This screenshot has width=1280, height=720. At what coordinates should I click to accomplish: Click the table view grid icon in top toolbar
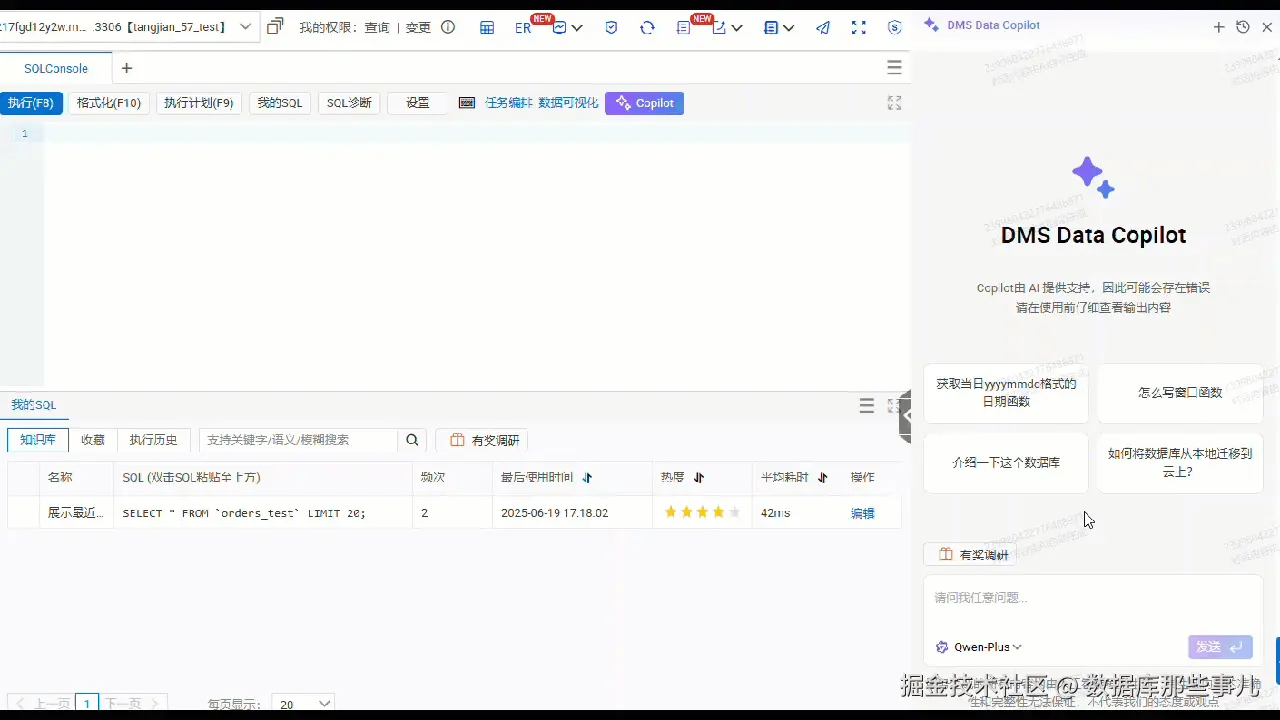click(487, 28)
